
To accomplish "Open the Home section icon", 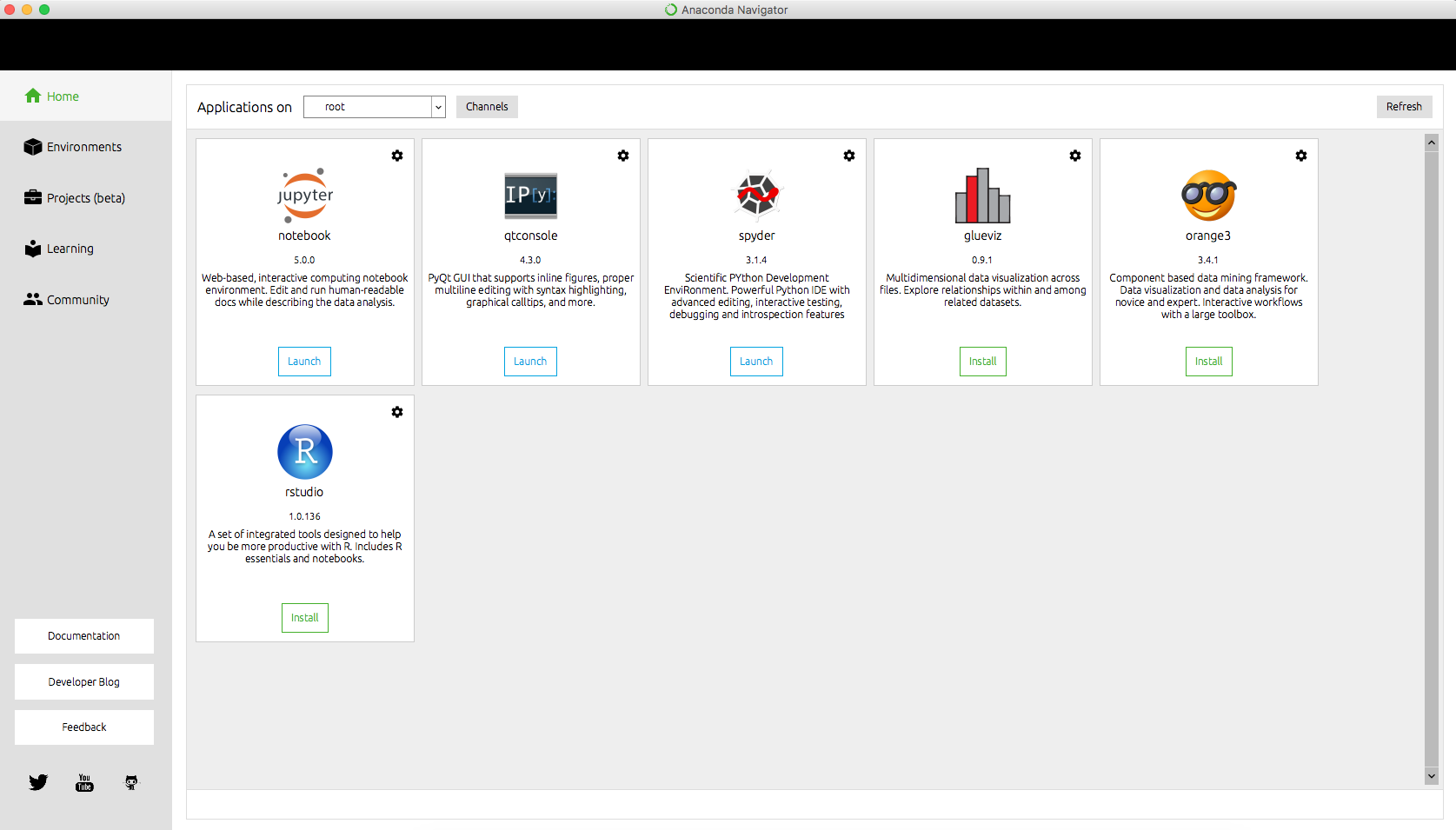I will pyautogui.click(x=33, y=96).
